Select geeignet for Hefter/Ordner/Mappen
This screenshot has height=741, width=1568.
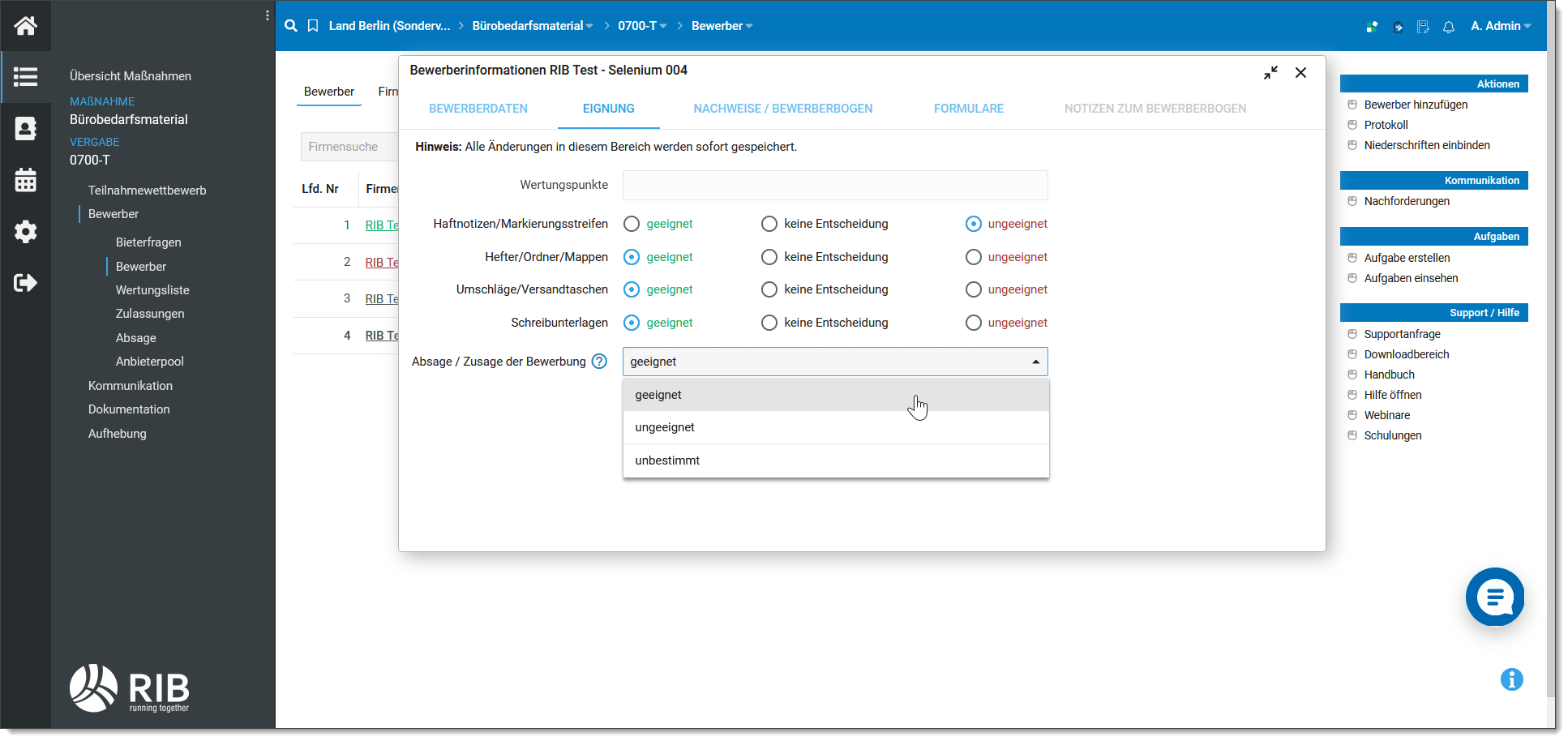(x=632, y=257)
